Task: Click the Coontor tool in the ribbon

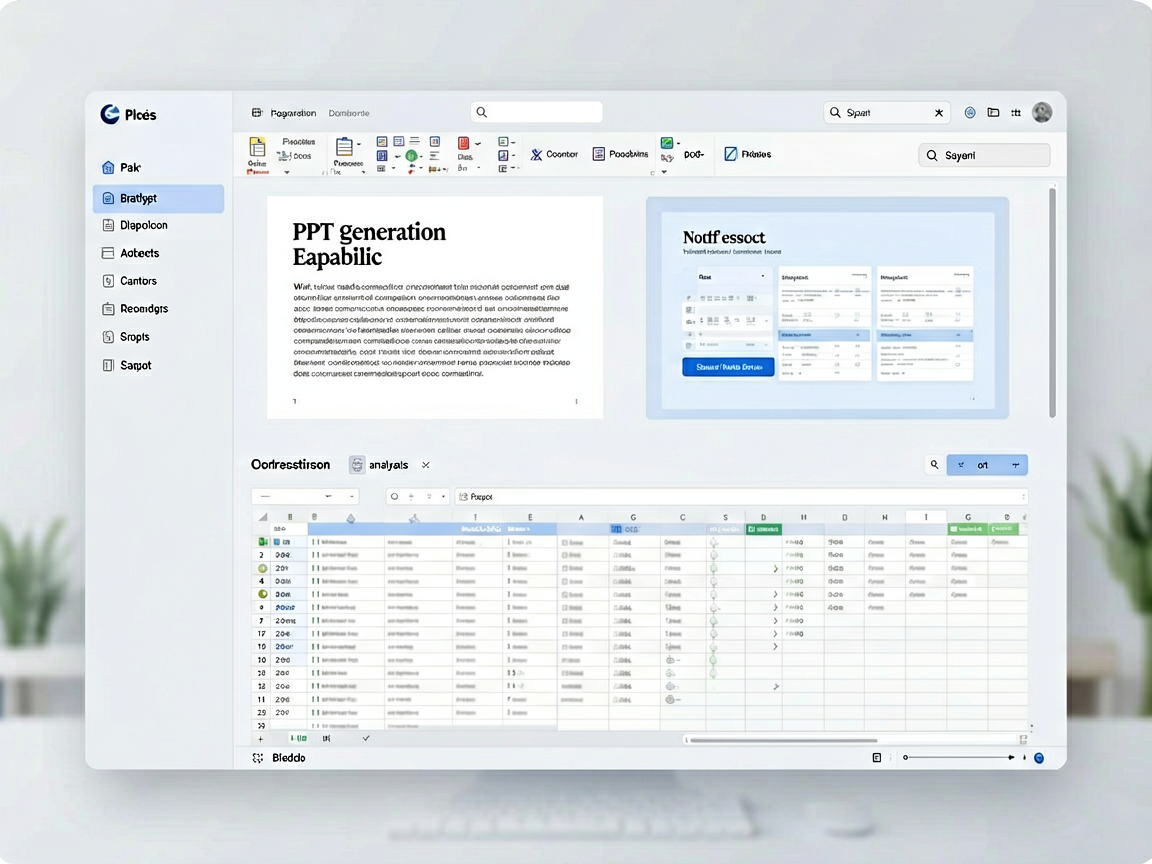Action: (x=554, y=154)
